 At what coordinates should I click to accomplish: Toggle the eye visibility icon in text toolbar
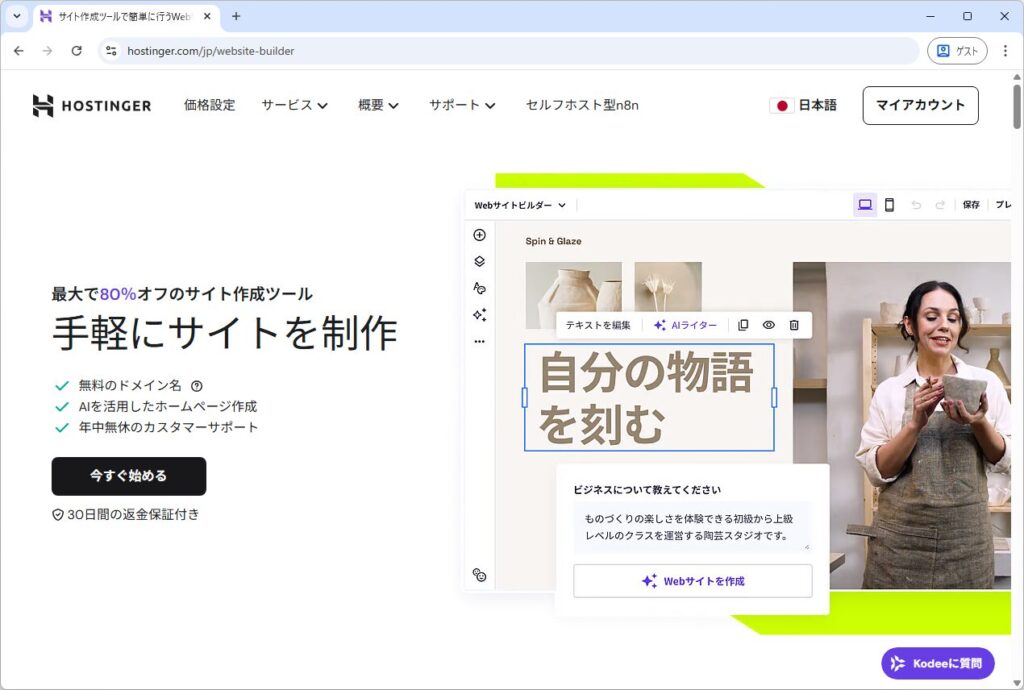pyautogui.click(x=769, y=325)
